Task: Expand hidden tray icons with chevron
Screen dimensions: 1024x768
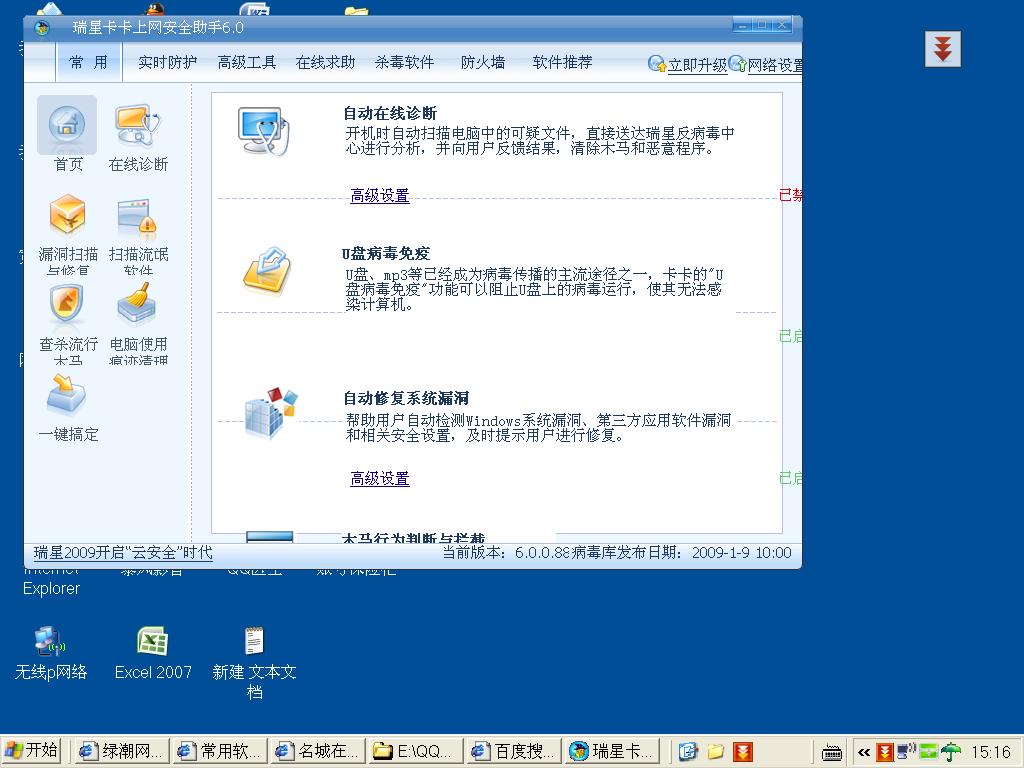Action: (864, 752)
